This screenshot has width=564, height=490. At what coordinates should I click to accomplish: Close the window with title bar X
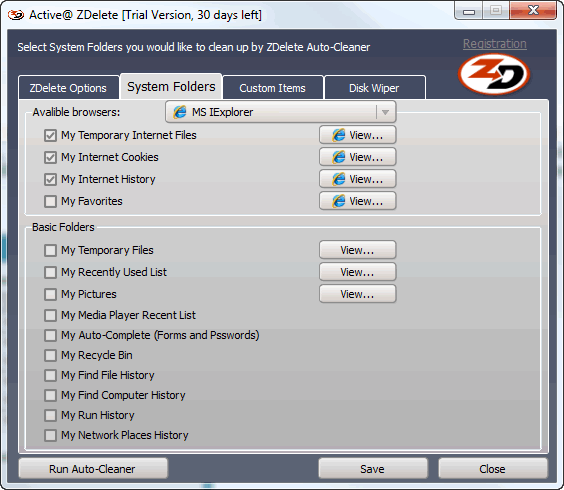click(x=533, y=10)
